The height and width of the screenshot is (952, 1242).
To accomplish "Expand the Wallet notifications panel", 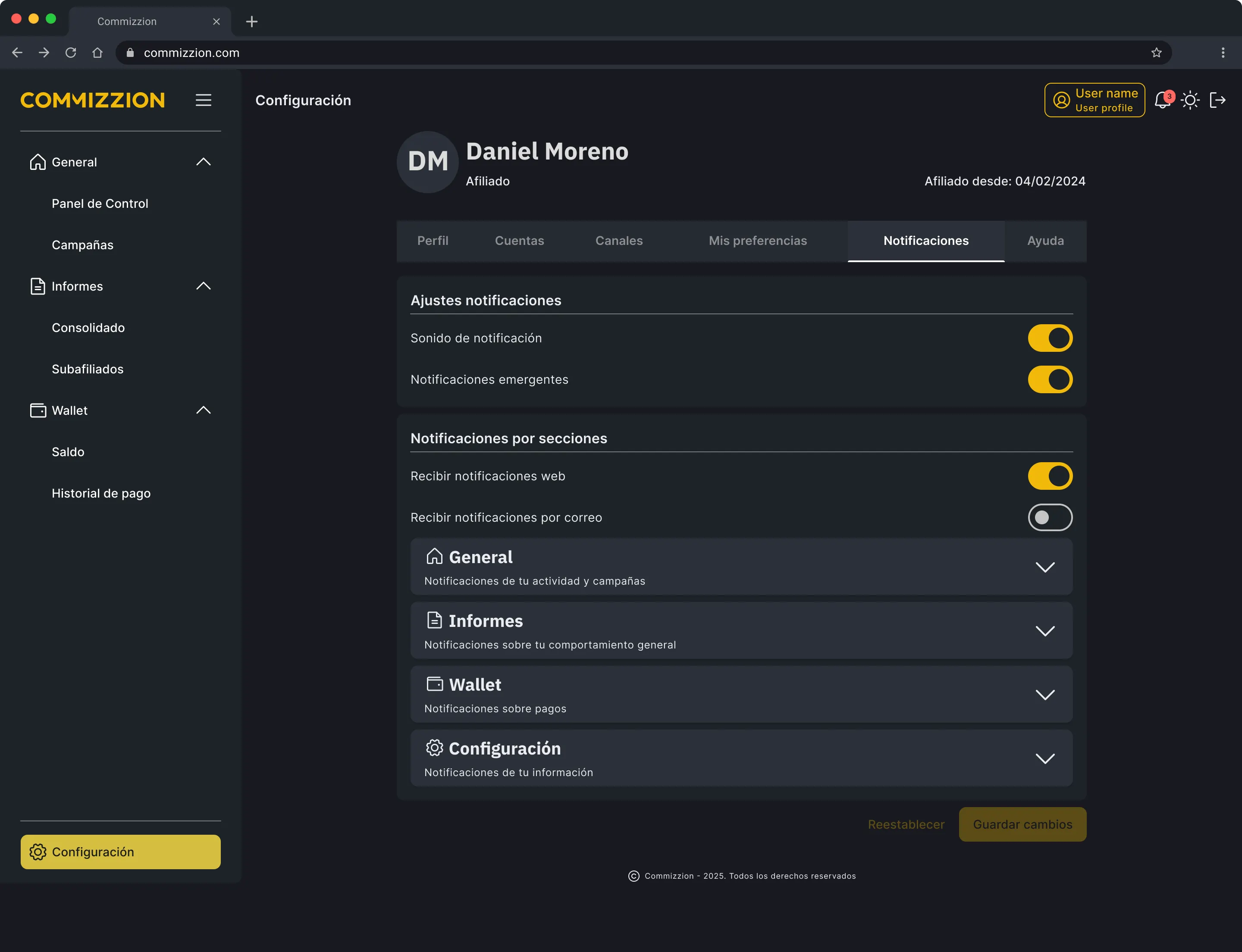I will 741,694.
